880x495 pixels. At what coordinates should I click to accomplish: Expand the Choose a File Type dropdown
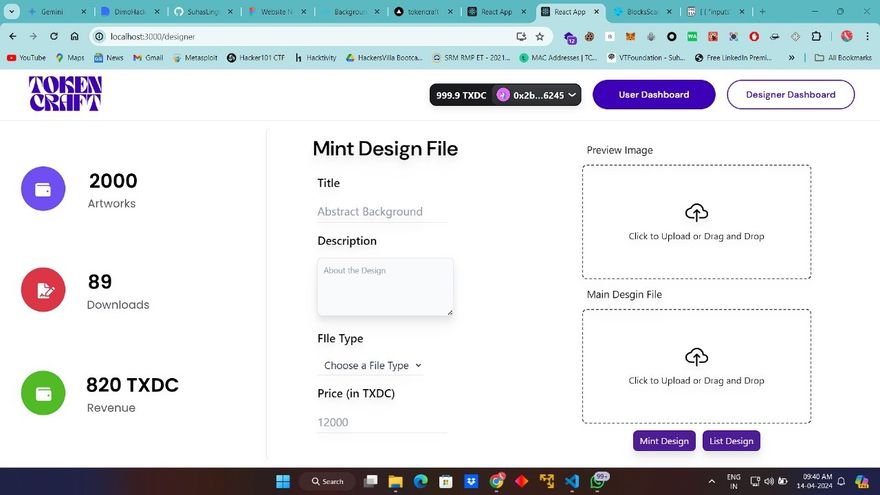pos(372,366)
